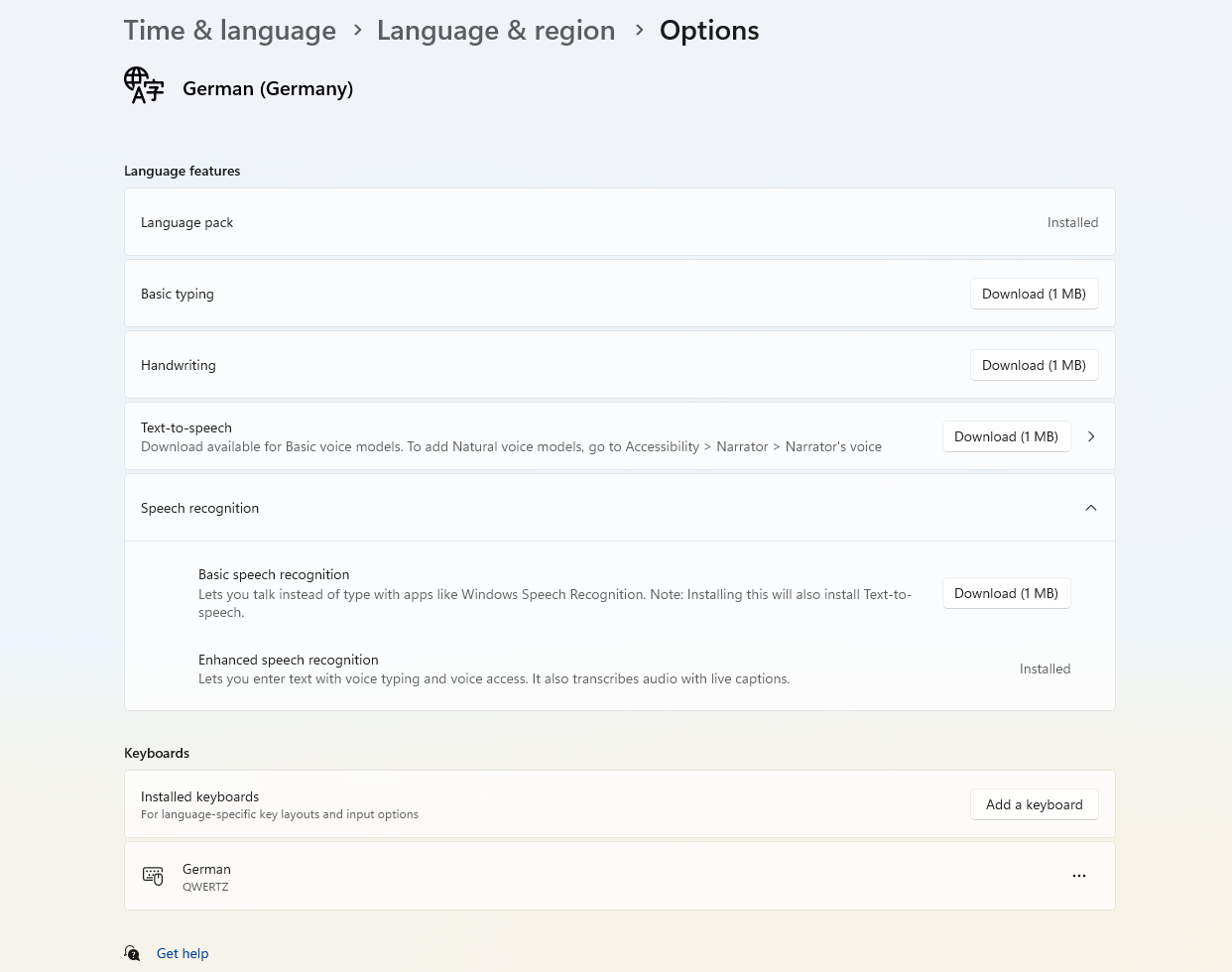Go to Time & language breadcrumb
This screenshot has height=972, width=1232.
[229, 31]
